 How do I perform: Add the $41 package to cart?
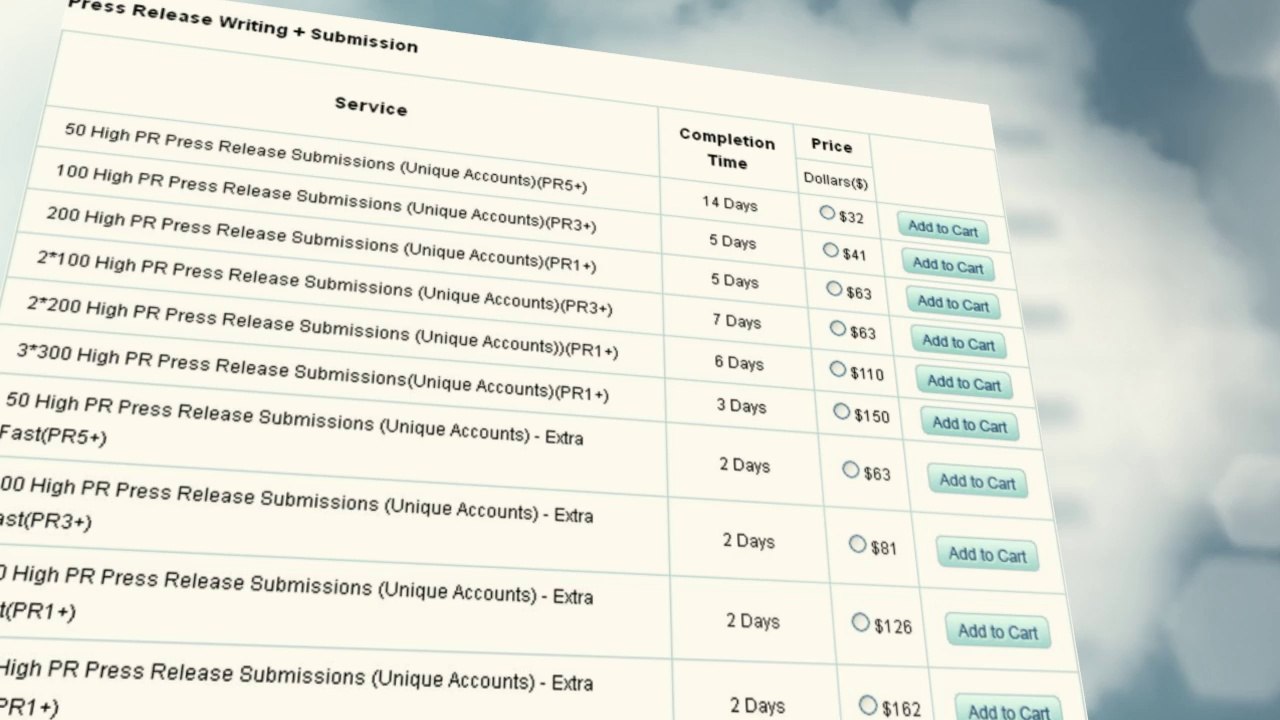pyautogui.click(x=948, y=266)
